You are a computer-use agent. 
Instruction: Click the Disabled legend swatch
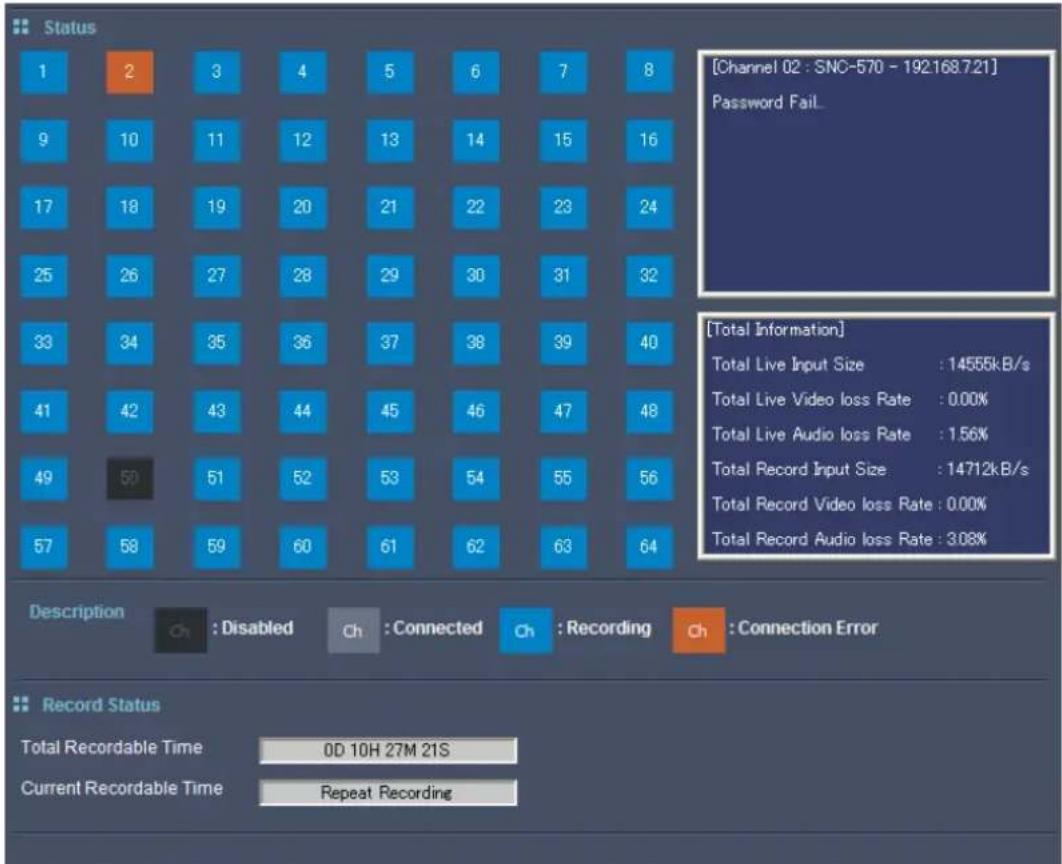[180, 630]
